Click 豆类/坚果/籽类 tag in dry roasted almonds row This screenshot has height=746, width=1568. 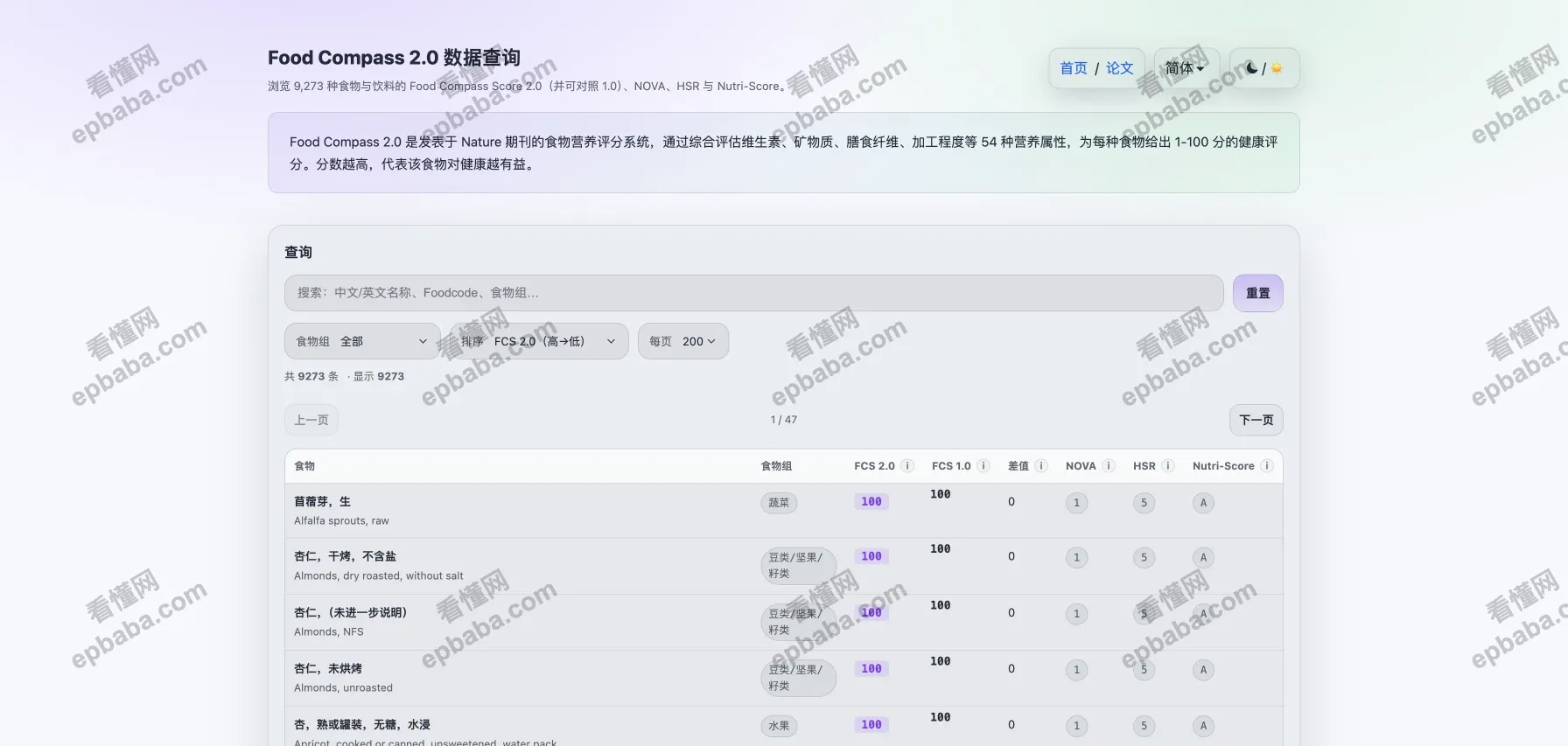(798, 565)
